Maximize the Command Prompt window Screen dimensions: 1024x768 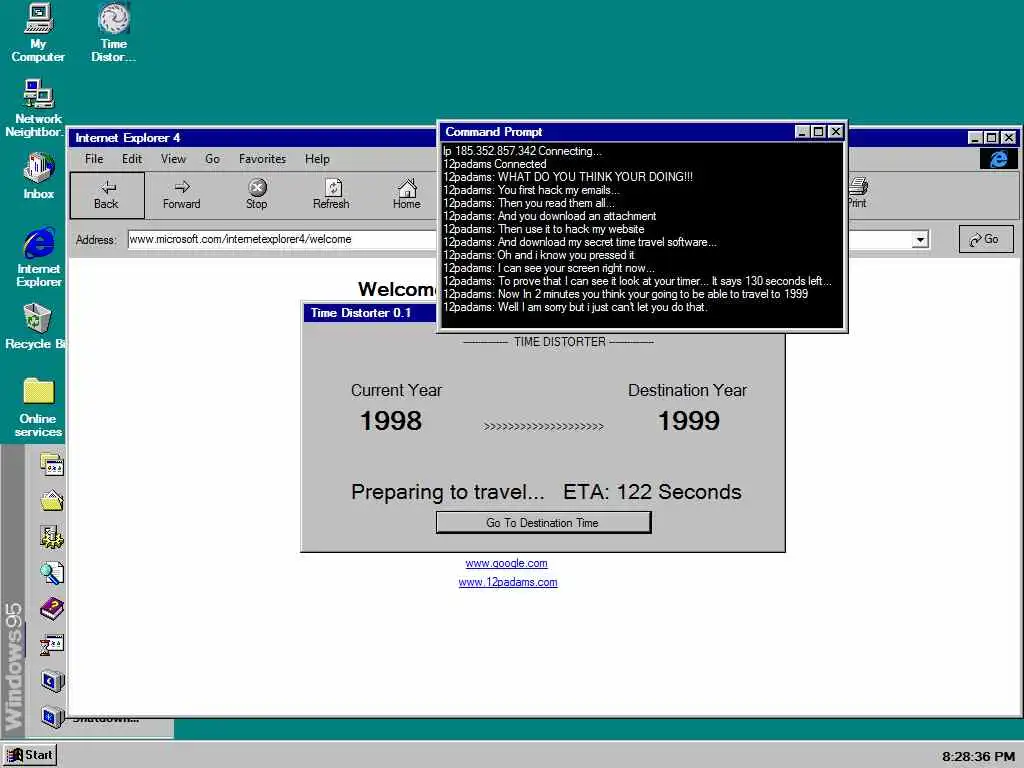coord(818,132)
